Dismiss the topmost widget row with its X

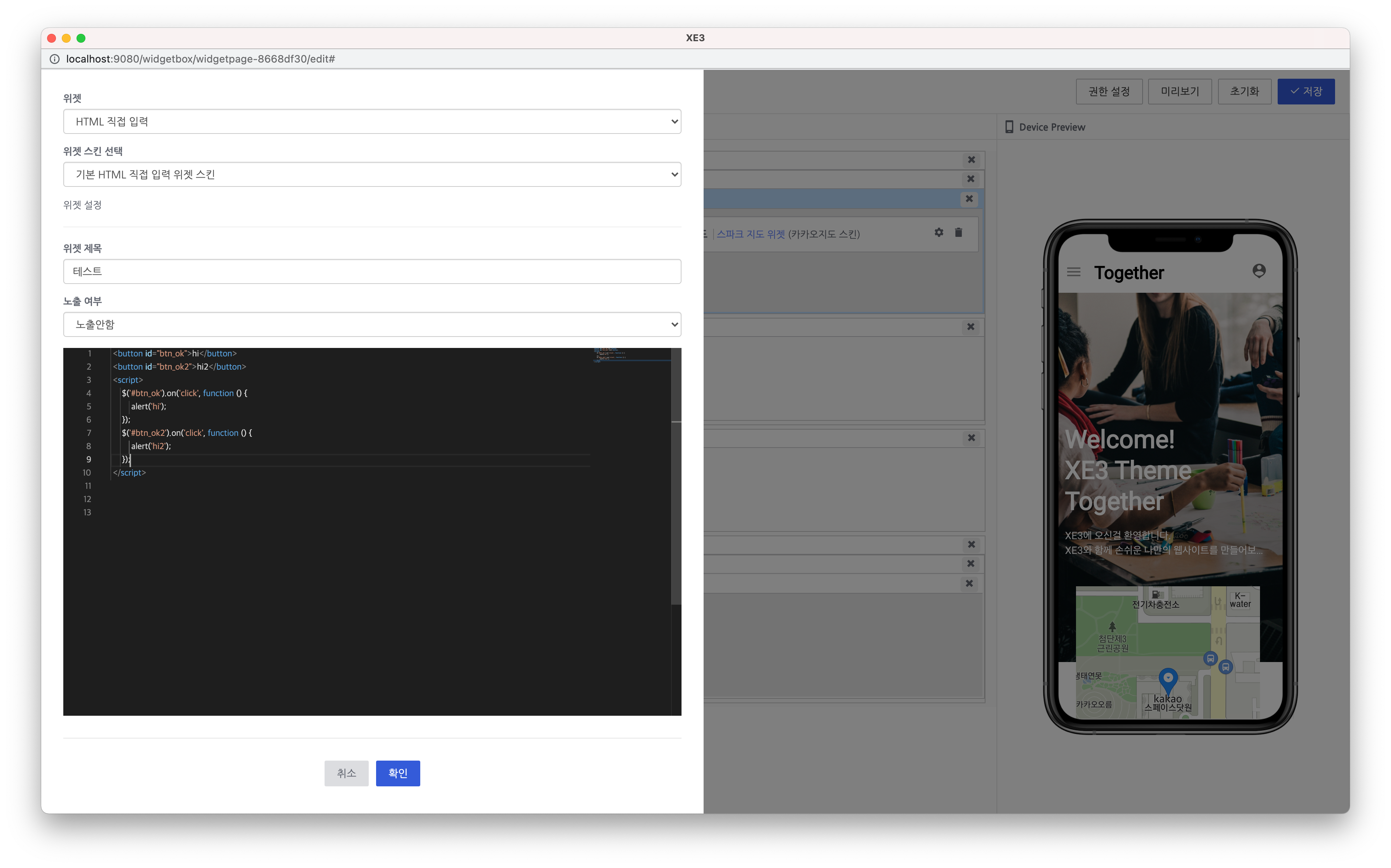(972, 160)
